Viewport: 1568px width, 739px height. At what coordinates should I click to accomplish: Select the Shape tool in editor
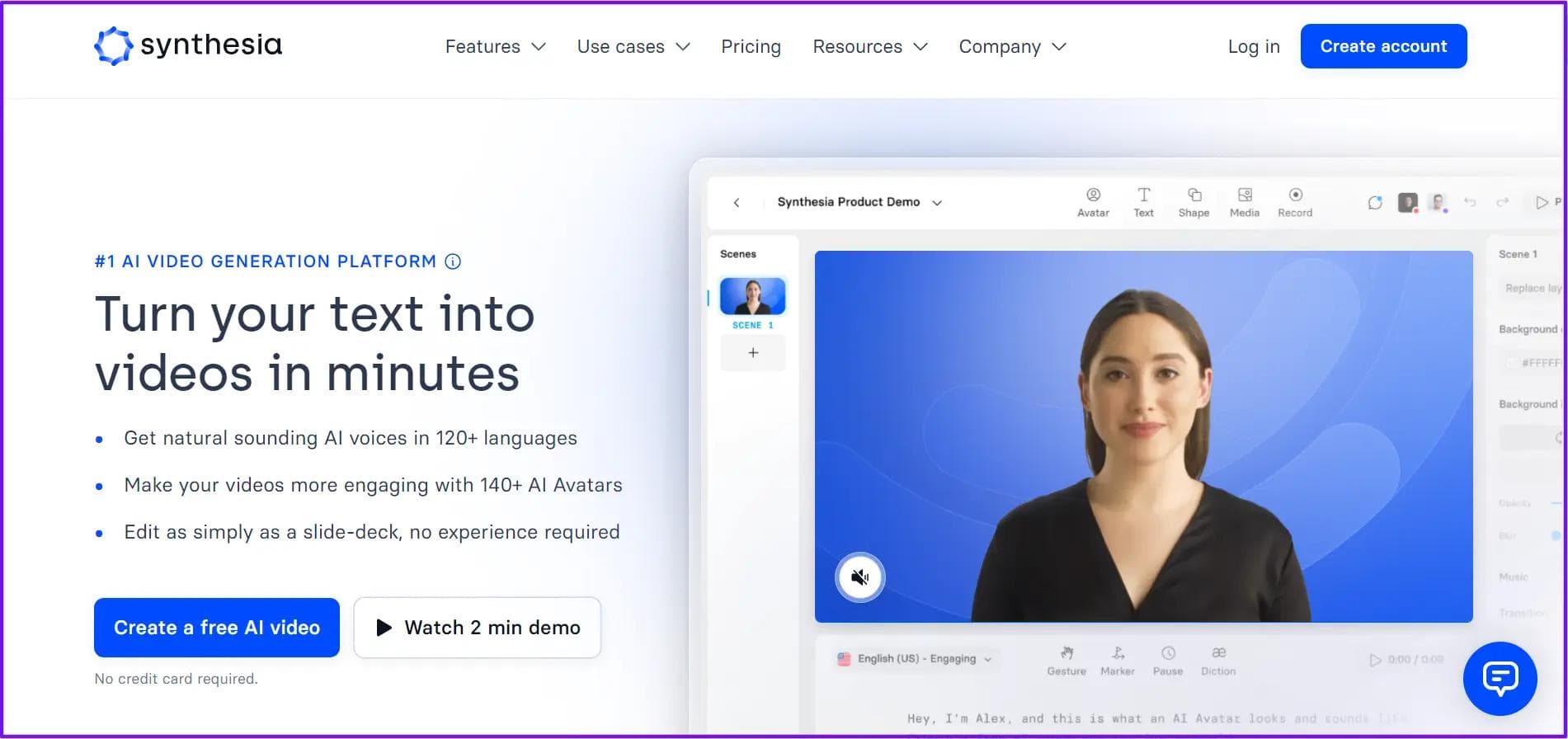1194,202
